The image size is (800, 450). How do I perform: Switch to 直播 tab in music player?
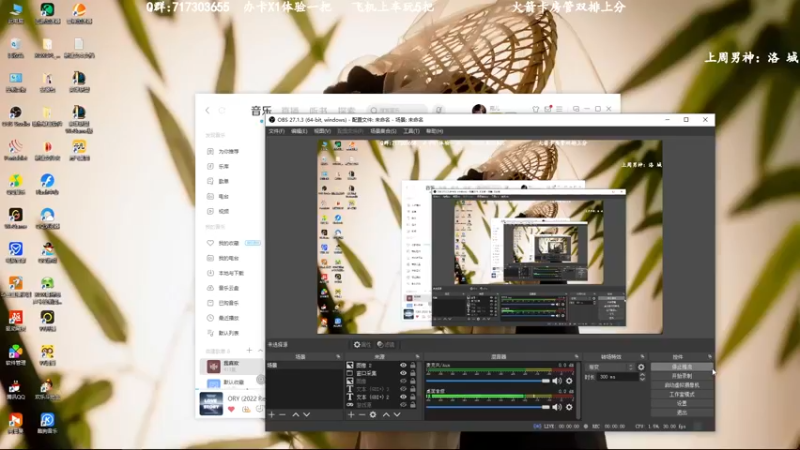[290, 111]
